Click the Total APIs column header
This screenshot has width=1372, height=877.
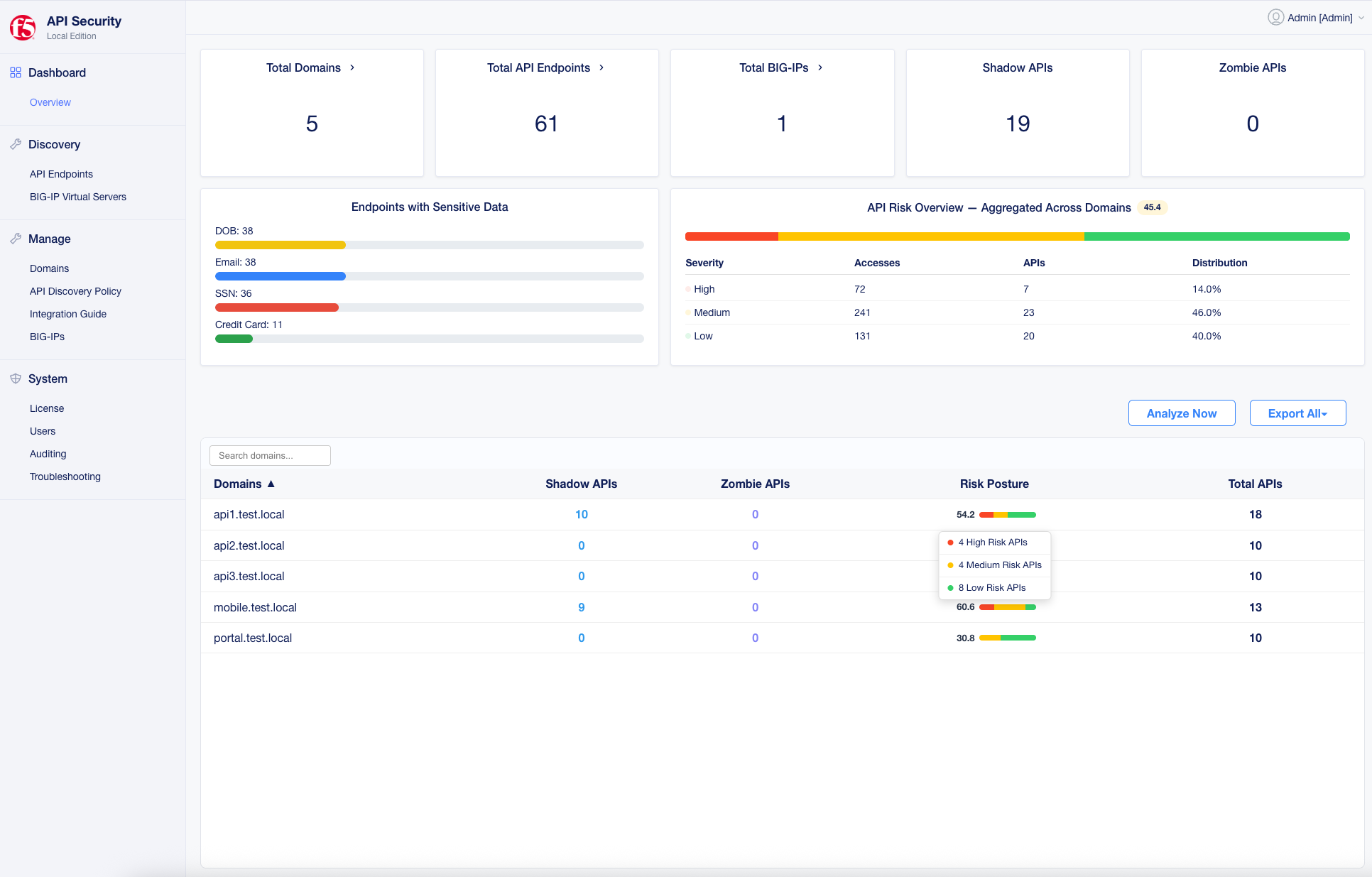coord(1255,484)
